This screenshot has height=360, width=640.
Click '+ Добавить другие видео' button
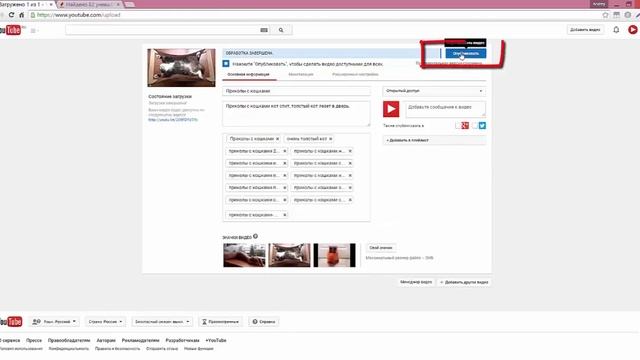[464, 282]
